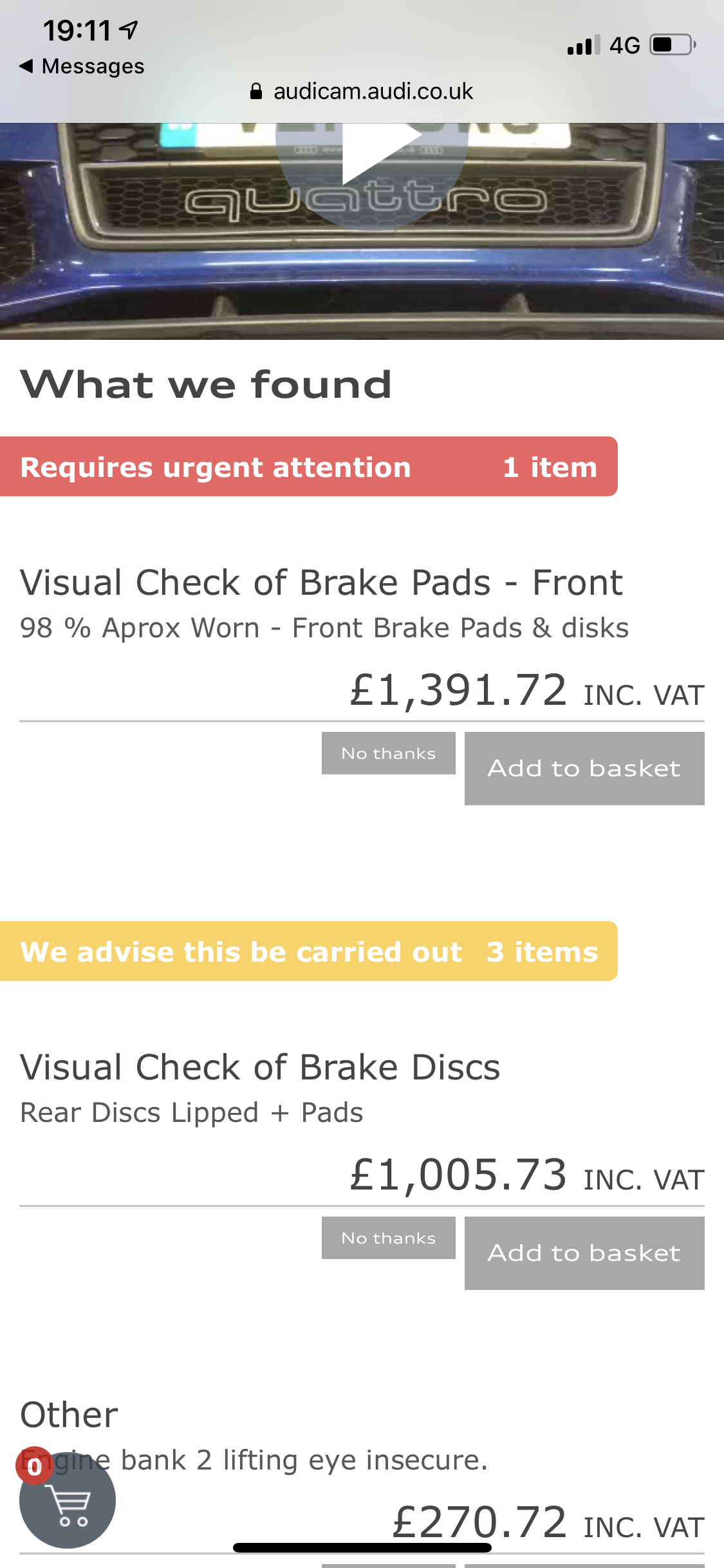The image size is (724, 1568).
Task: Tap the 'Visual Check of Brake Discs' title
Action: [260, 1067]
